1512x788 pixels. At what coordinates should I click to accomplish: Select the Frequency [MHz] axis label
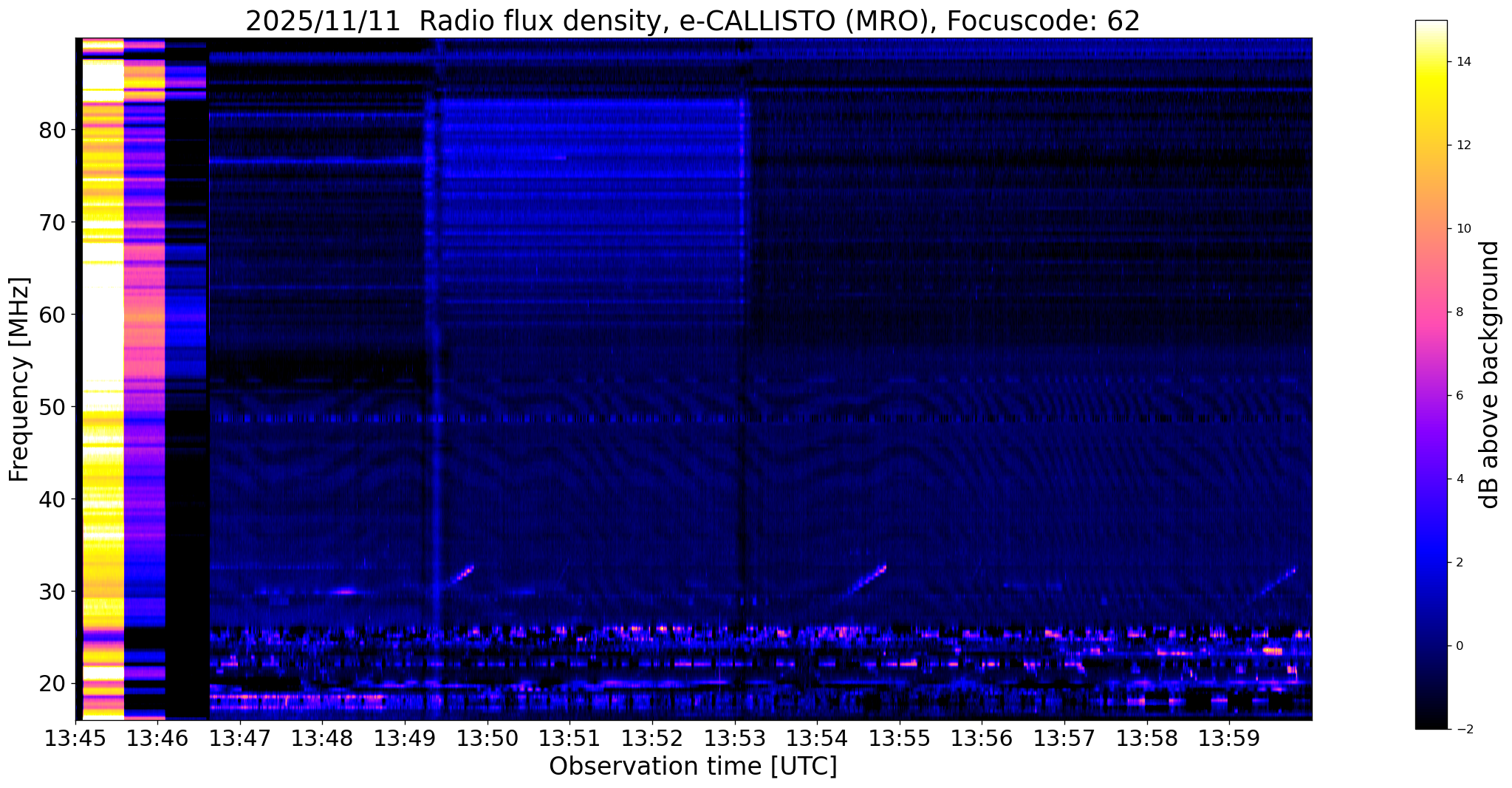20,380
